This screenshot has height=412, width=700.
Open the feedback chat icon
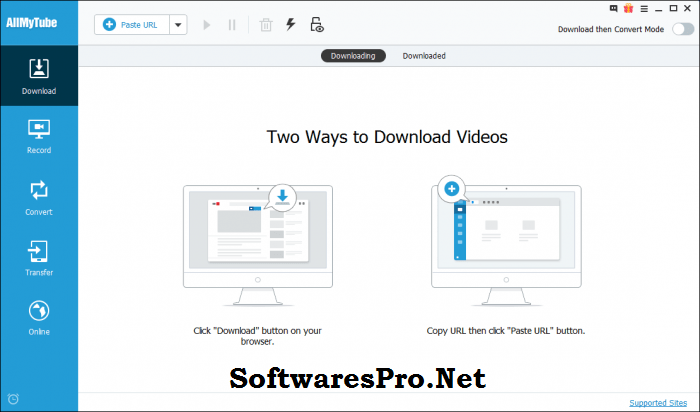[x=613, y=8]
